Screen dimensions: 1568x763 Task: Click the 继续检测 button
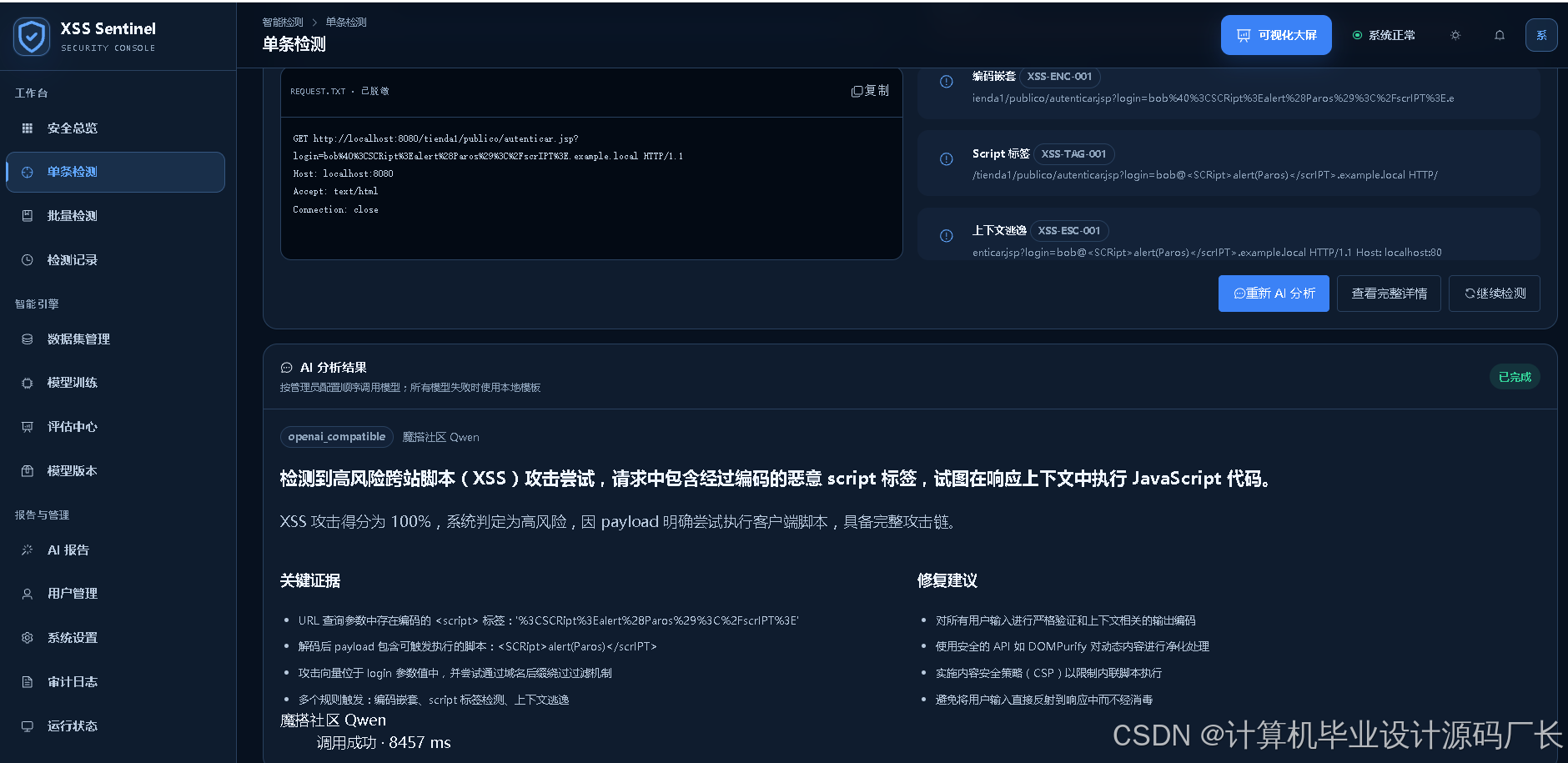pos(1495,294)
